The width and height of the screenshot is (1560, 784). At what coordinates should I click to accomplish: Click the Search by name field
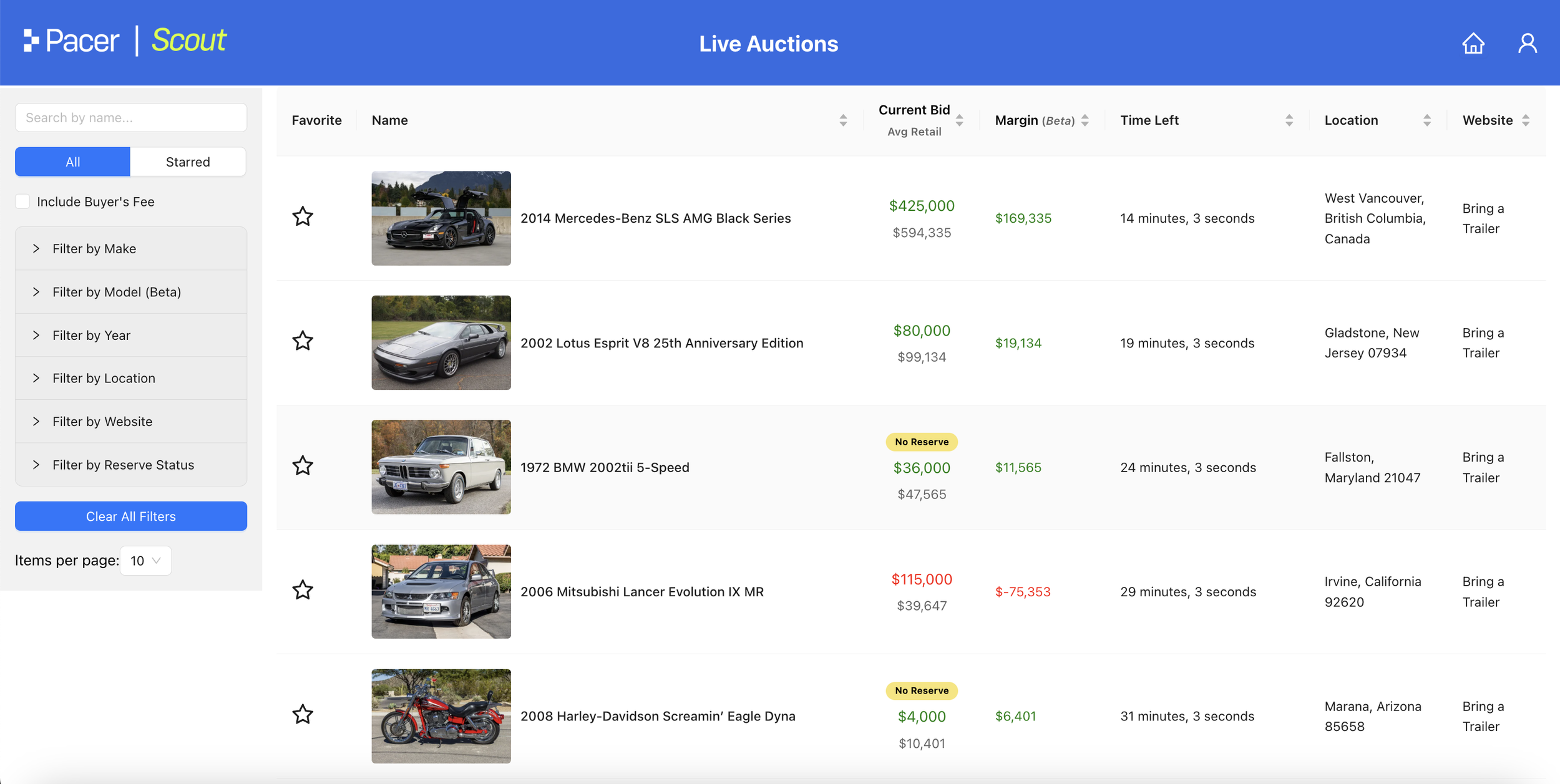click(130, 117)
